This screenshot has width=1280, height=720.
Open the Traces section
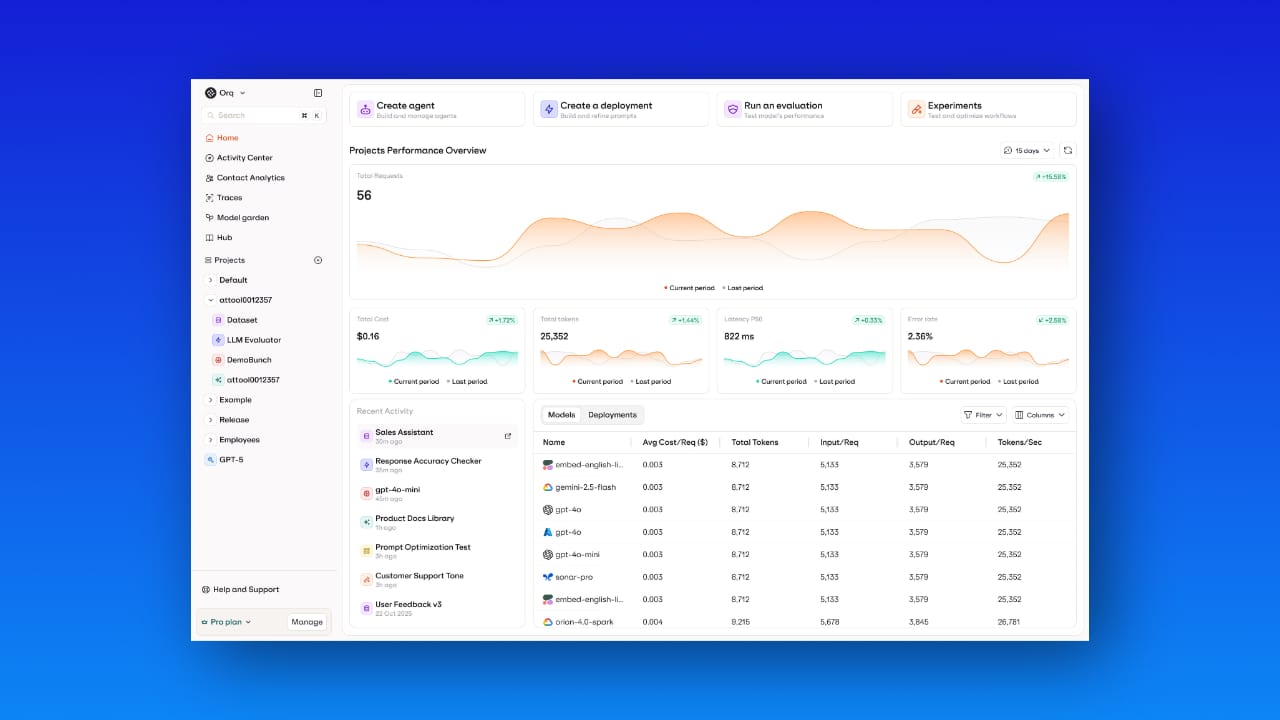[x=228, y=197]
